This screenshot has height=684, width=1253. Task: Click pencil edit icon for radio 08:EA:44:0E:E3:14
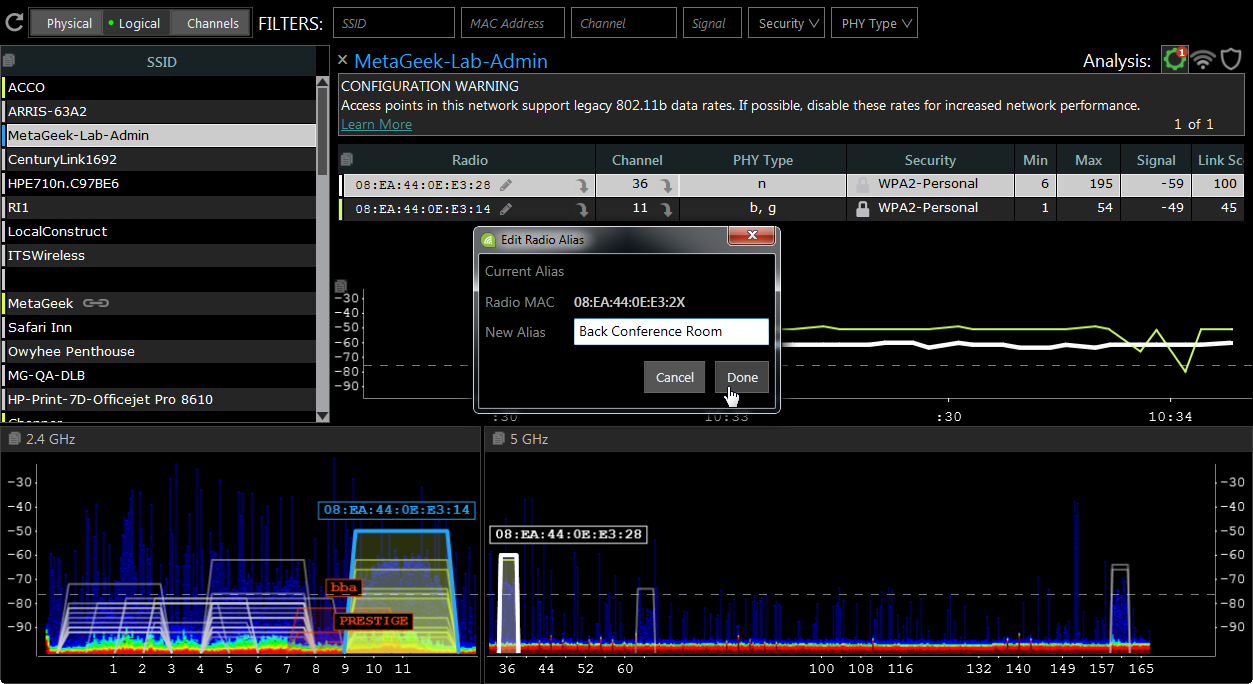click(507, 209)
